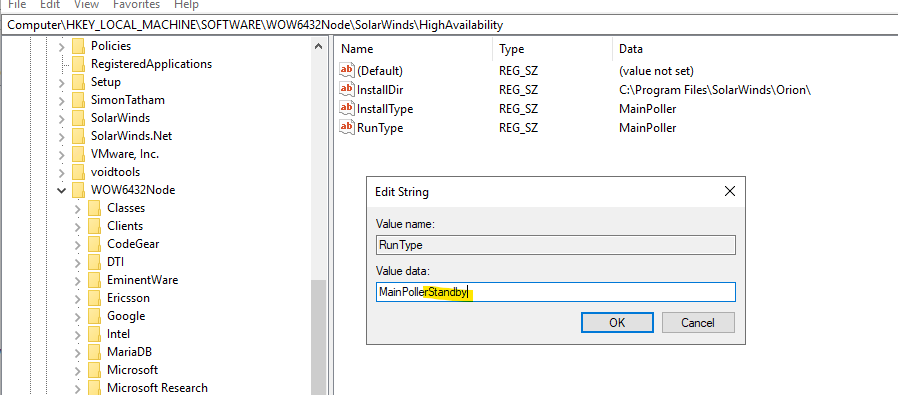The image size is (898, 395).
Task: Click the RunType string value icon
Action: click(347, 128)
